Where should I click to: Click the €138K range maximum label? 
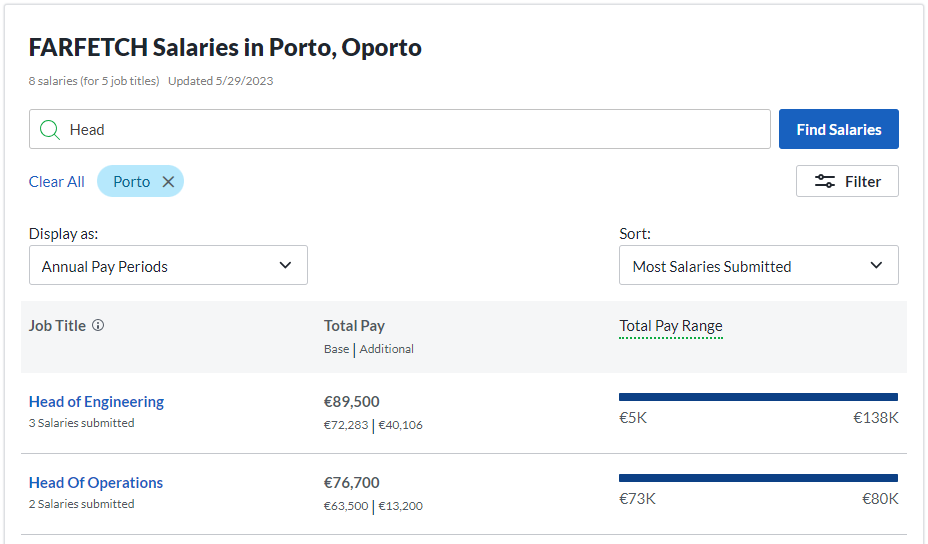tap(876, 418)
